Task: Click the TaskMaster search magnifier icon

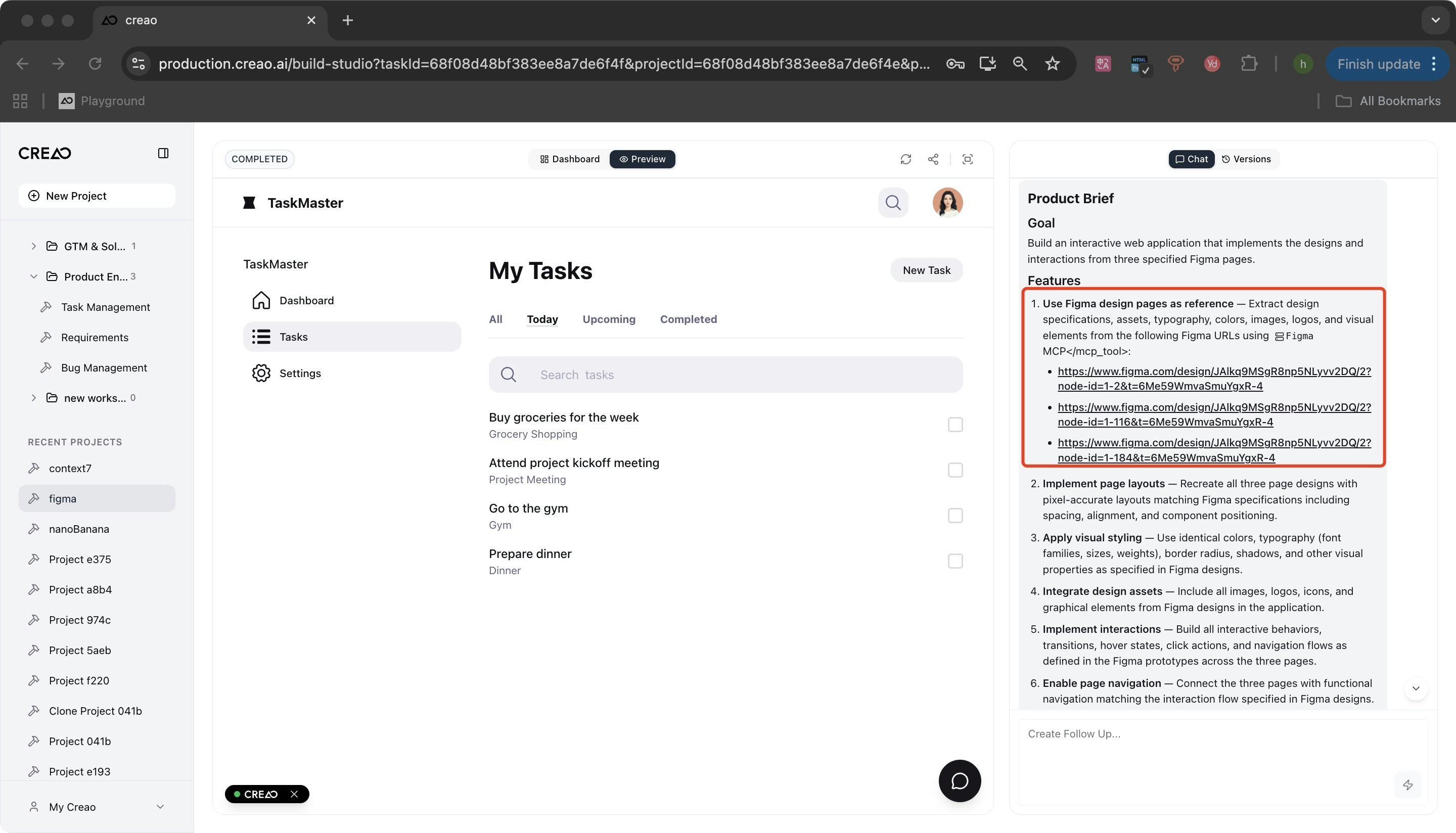Action: 892,203
